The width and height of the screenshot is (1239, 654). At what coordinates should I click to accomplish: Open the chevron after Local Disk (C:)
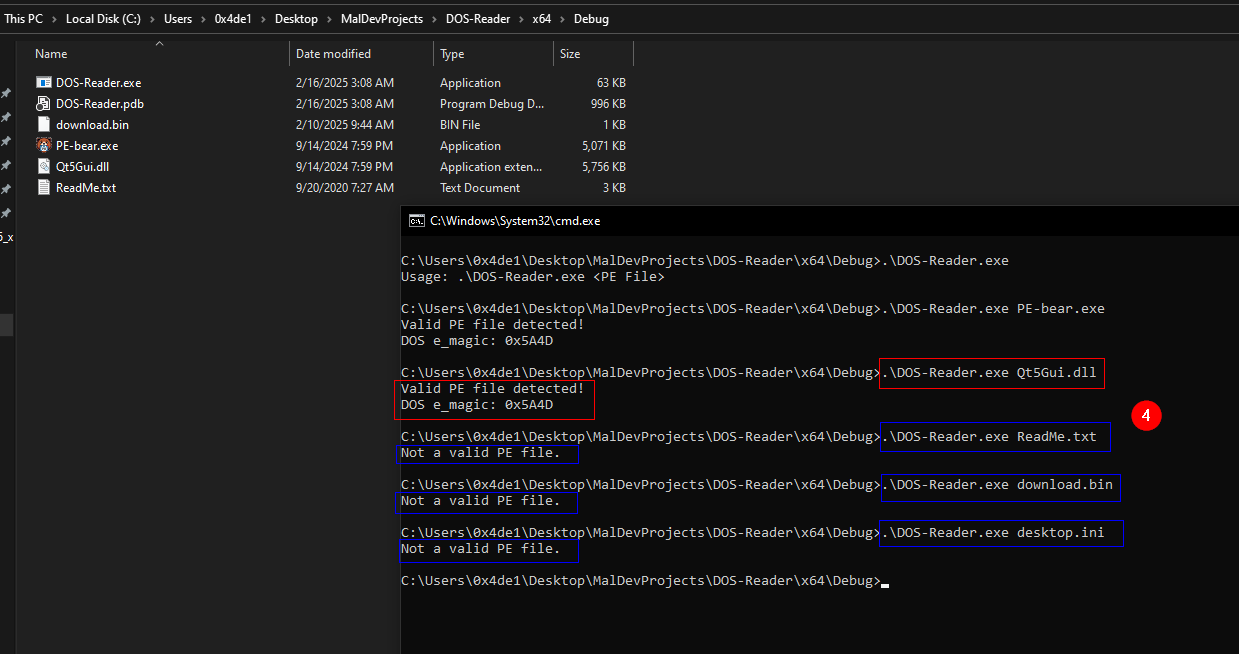tap(153, 19)
